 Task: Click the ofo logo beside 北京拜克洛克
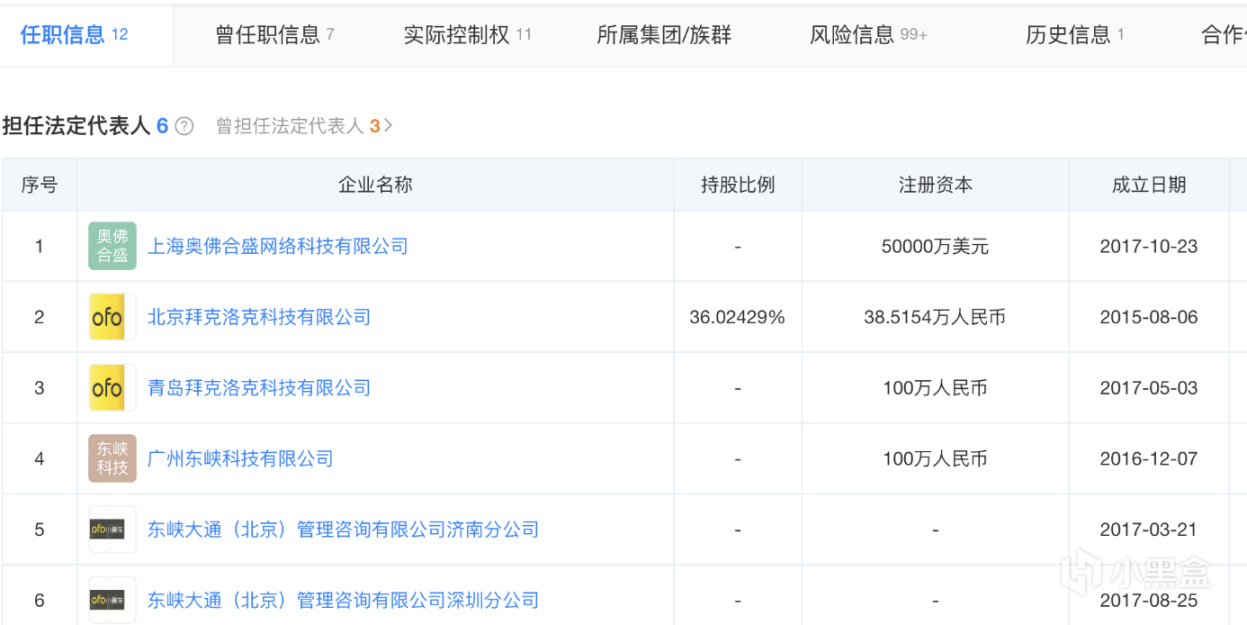[x=112, y=317]
